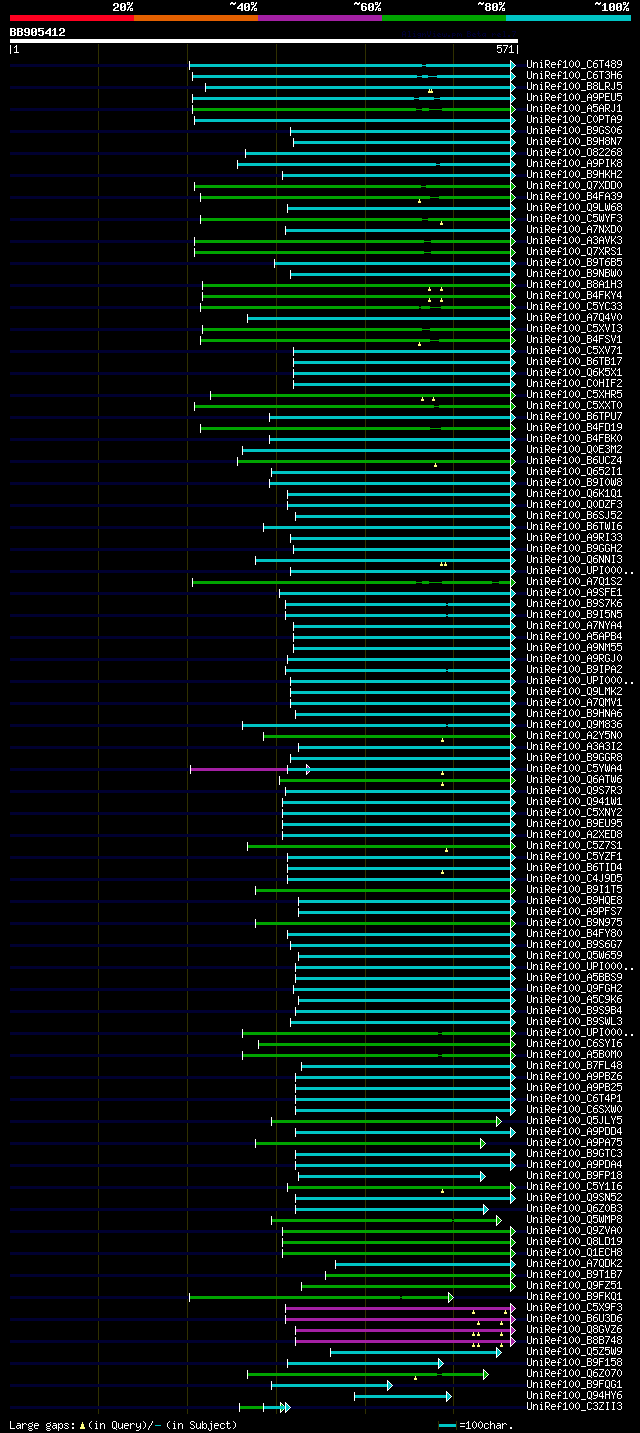640x1433 pixels.
Task: Select hit label UniRef100_B9IPA2
Action: [574, 670]
